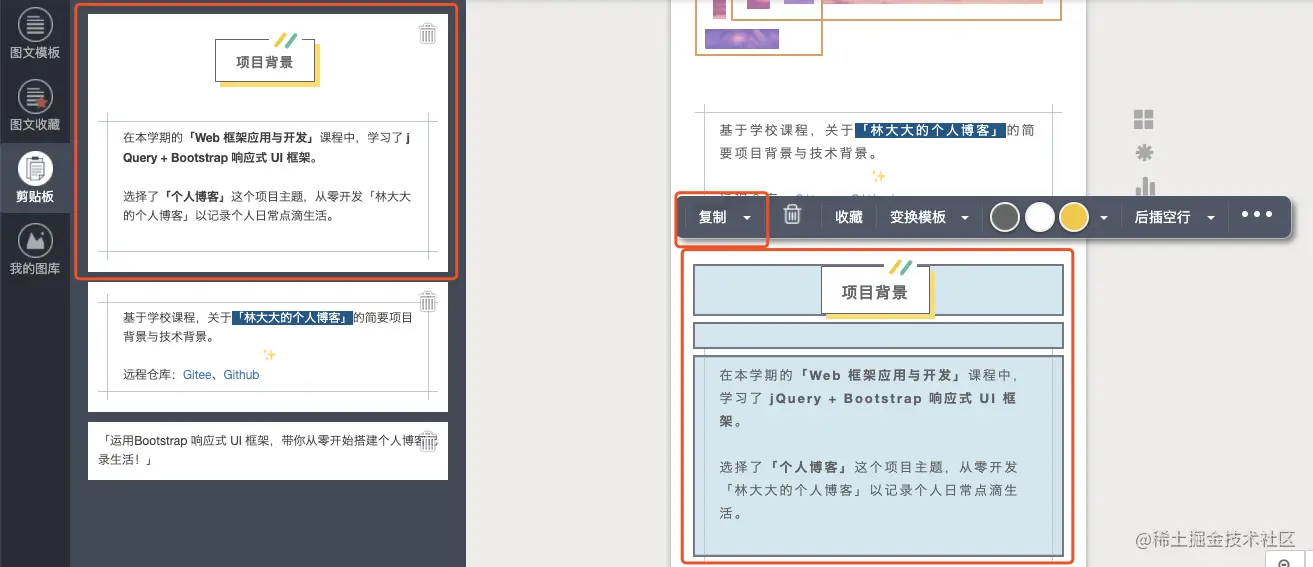Viewport: 1313px width, 567px height.
Task: Expand the 后插空行 dropdown arrow
Action: coord(1211,217)
